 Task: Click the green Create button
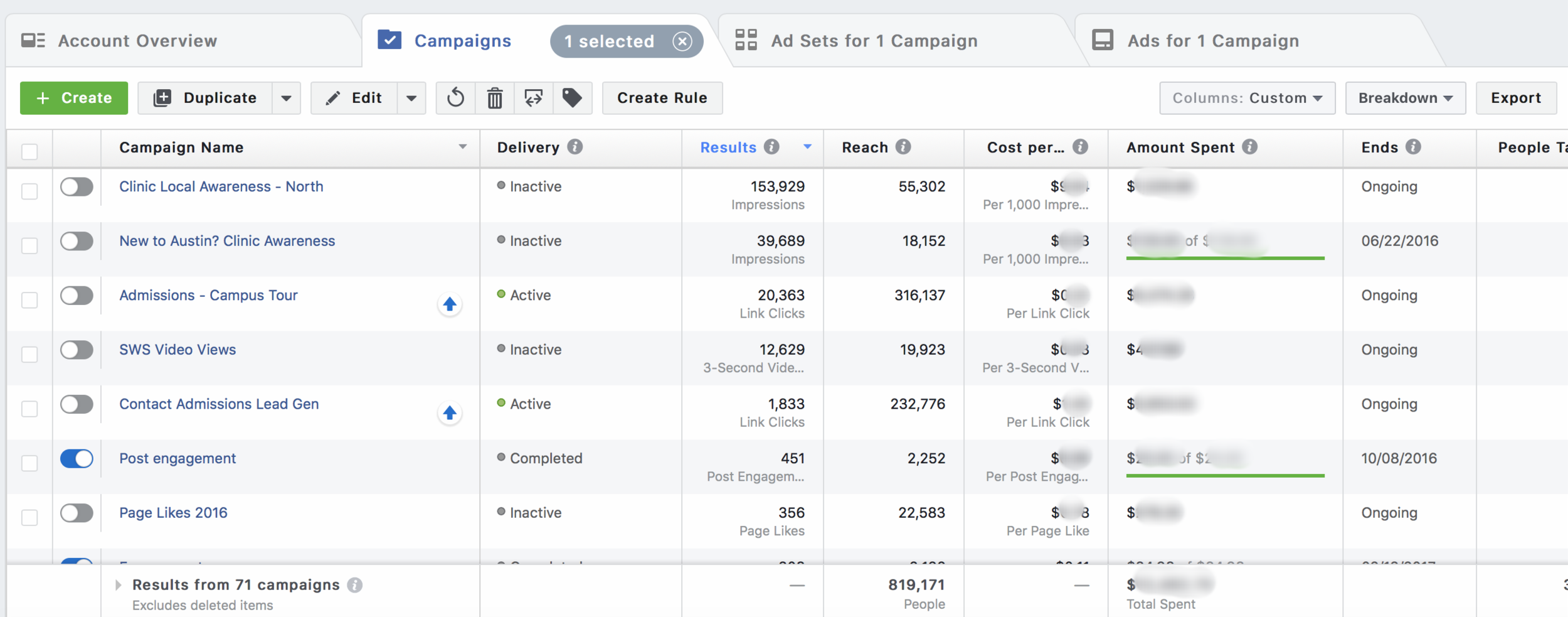tap(74, 98)
